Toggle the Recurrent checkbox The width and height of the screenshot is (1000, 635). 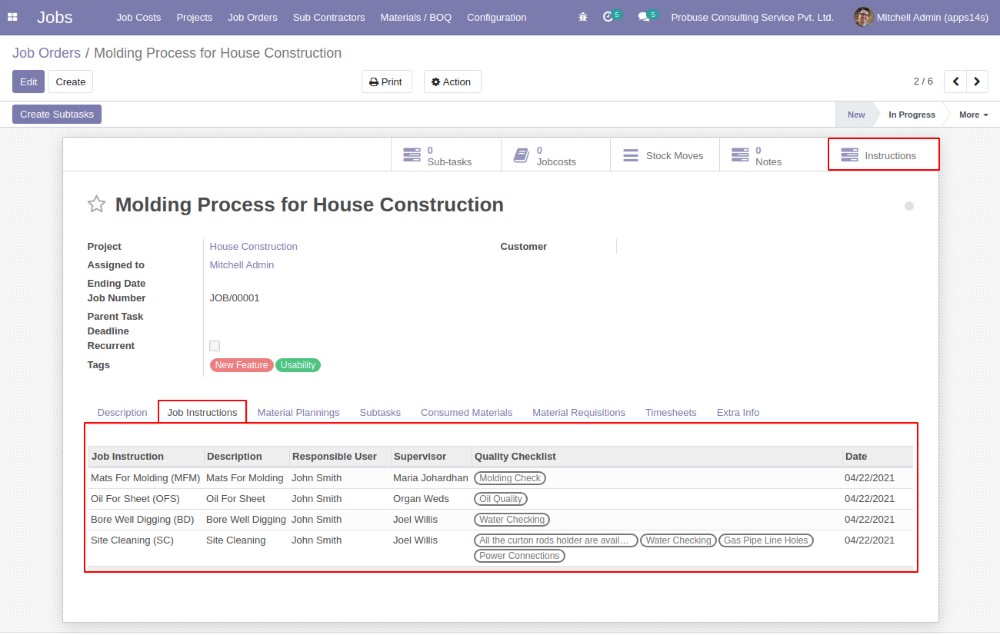tap(214, 346)
